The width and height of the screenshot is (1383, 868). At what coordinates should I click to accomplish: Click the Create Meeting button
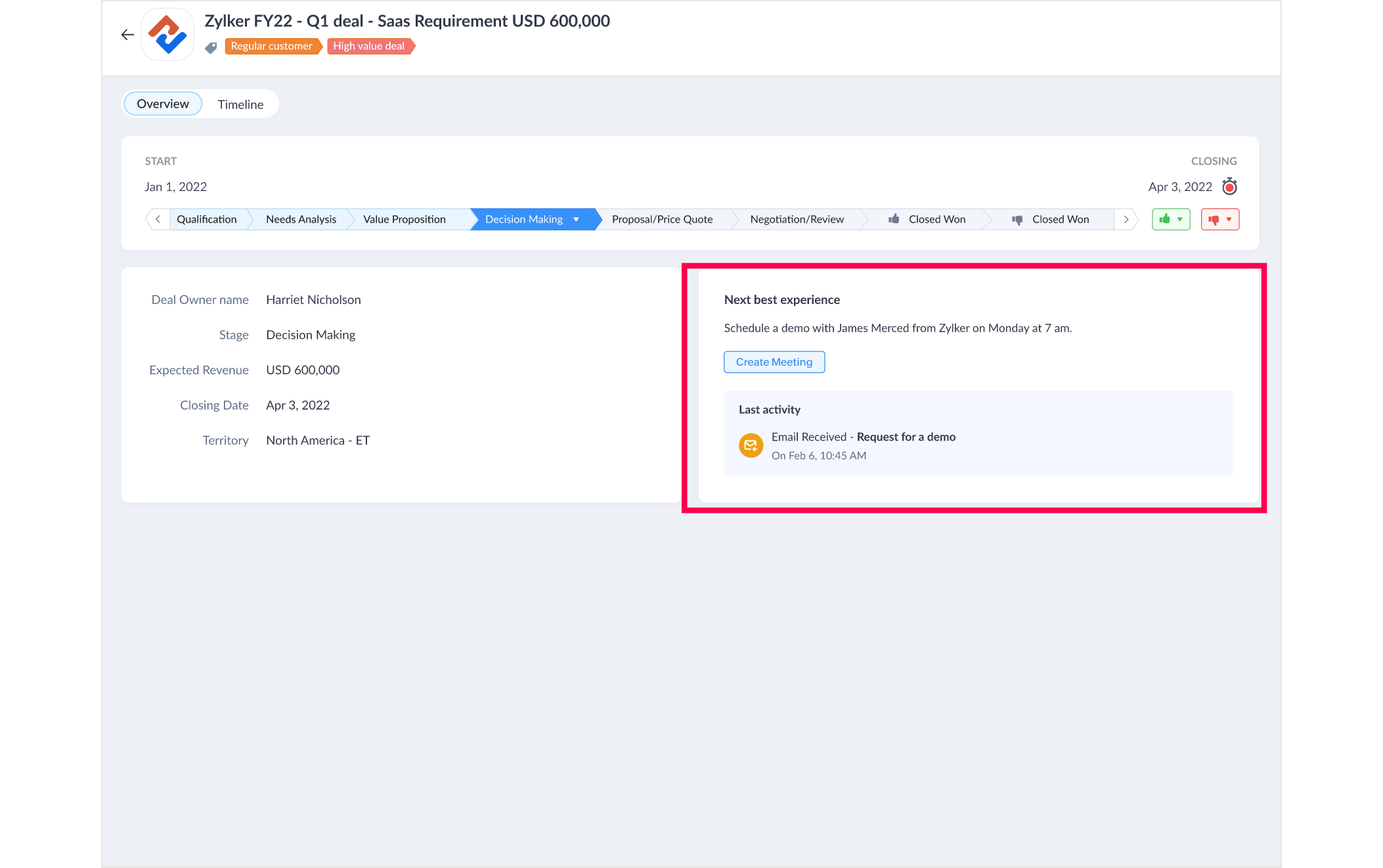(x=774, y=362)
